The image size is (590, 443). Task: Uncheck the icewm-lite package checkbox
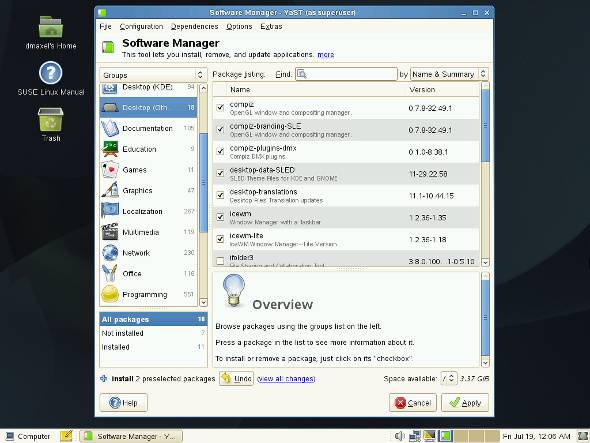point(220,239)
